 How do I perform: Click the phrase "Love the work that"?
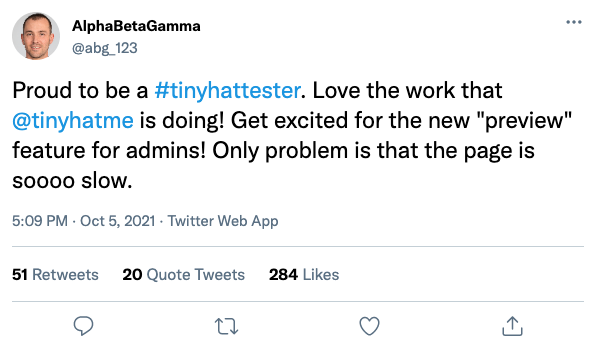point(407,90)
